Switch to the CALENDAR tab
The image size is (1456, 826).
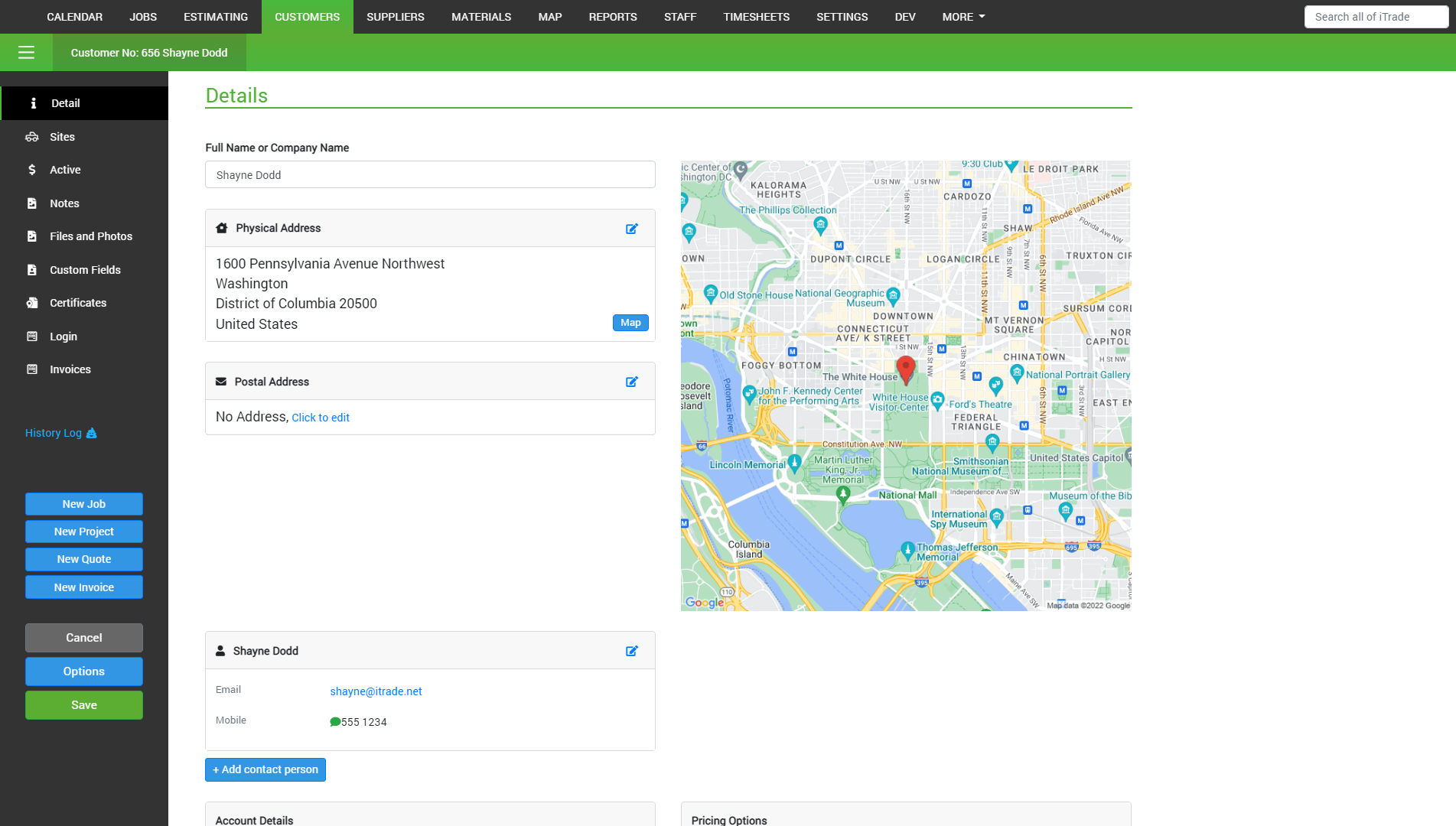point(74,16)
